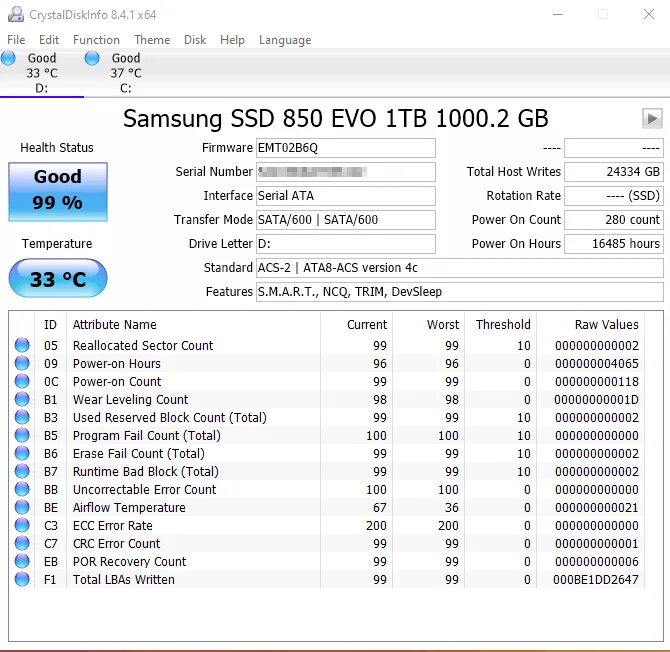The height and width of the screenshot is (652, 670).
Task: Click Rotation Rate value ---- (SSD)
Action: coord(614,196)
